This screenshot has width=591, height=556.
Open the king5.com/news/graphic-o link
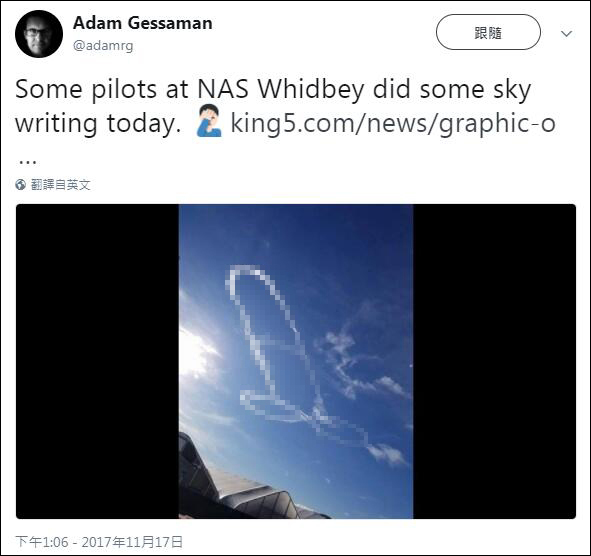pyautogui.click(x=393, y=123)
